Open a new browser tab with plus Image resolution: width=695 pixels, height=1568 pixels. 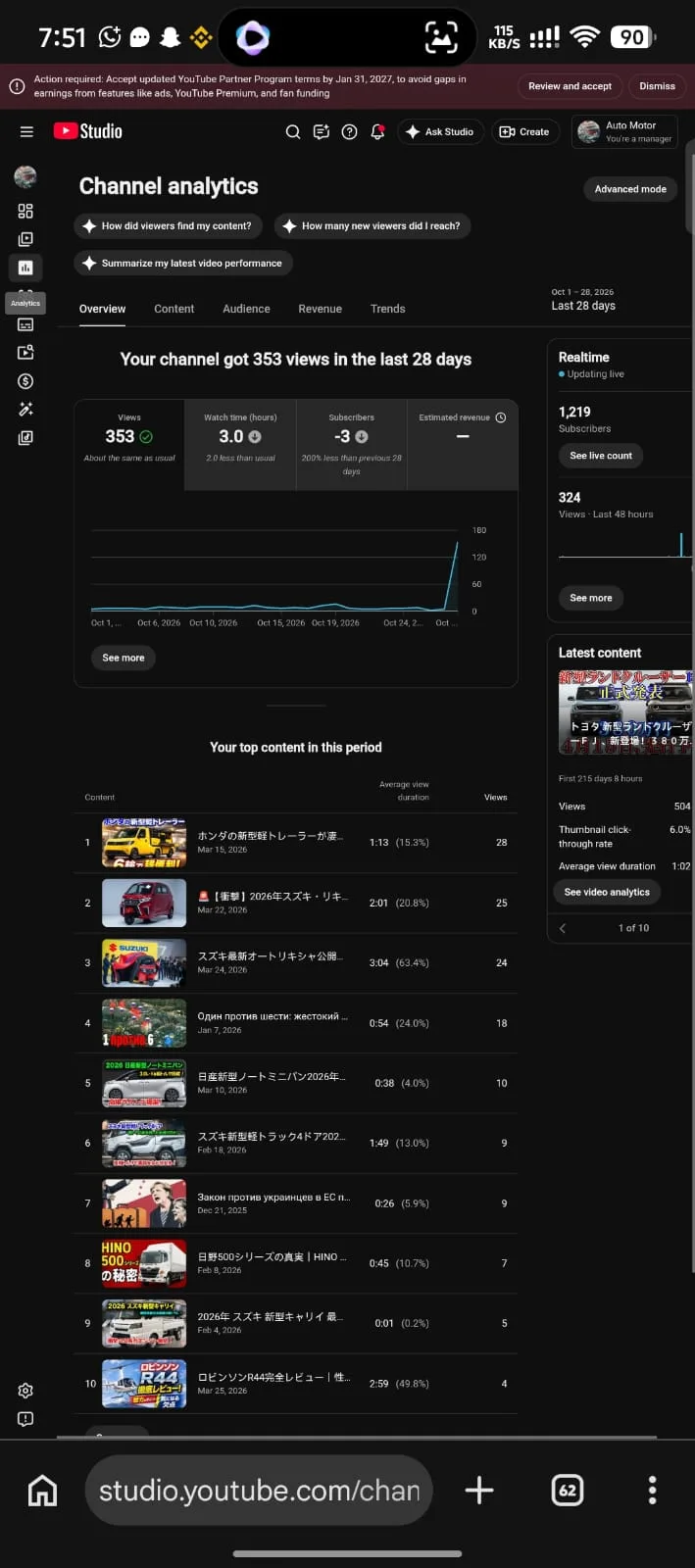pyautogui.click(x=479, y=1491)
